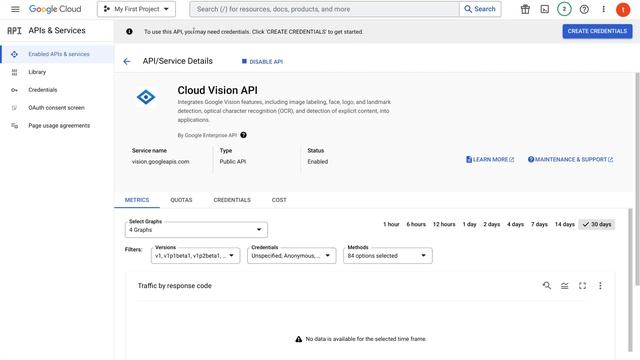This screenshot has height=360, width=640.
Task: Select Enabled APIs & services in sidebar
Action: (57, 54)
